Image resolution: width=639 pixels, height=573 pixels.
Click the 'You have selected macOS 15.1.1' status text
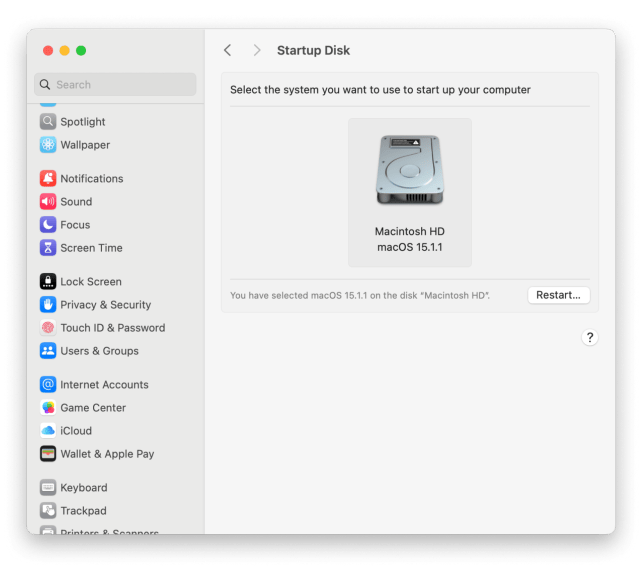tap(360, 295)
